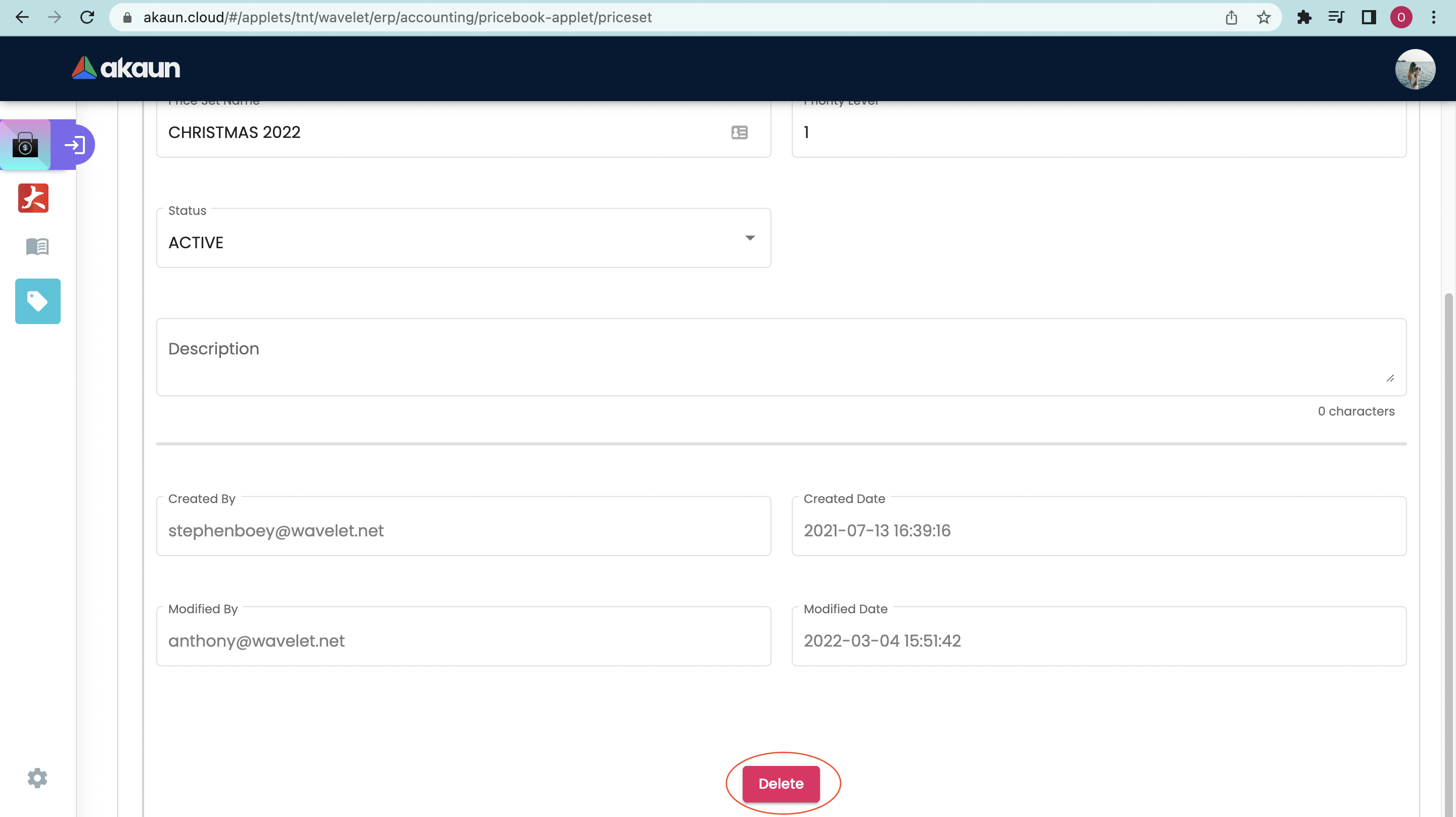The width and height of the screenshot is (1456, 817).
Task: Click the red Delete button
Action: (781, 784)
